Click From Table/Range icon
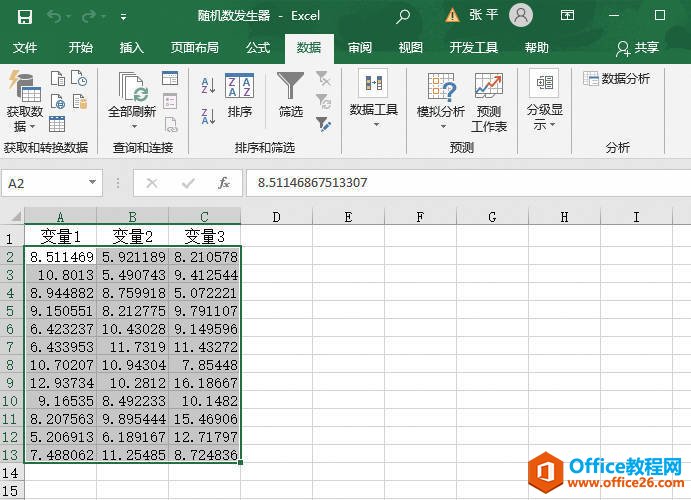 (57, 124)
